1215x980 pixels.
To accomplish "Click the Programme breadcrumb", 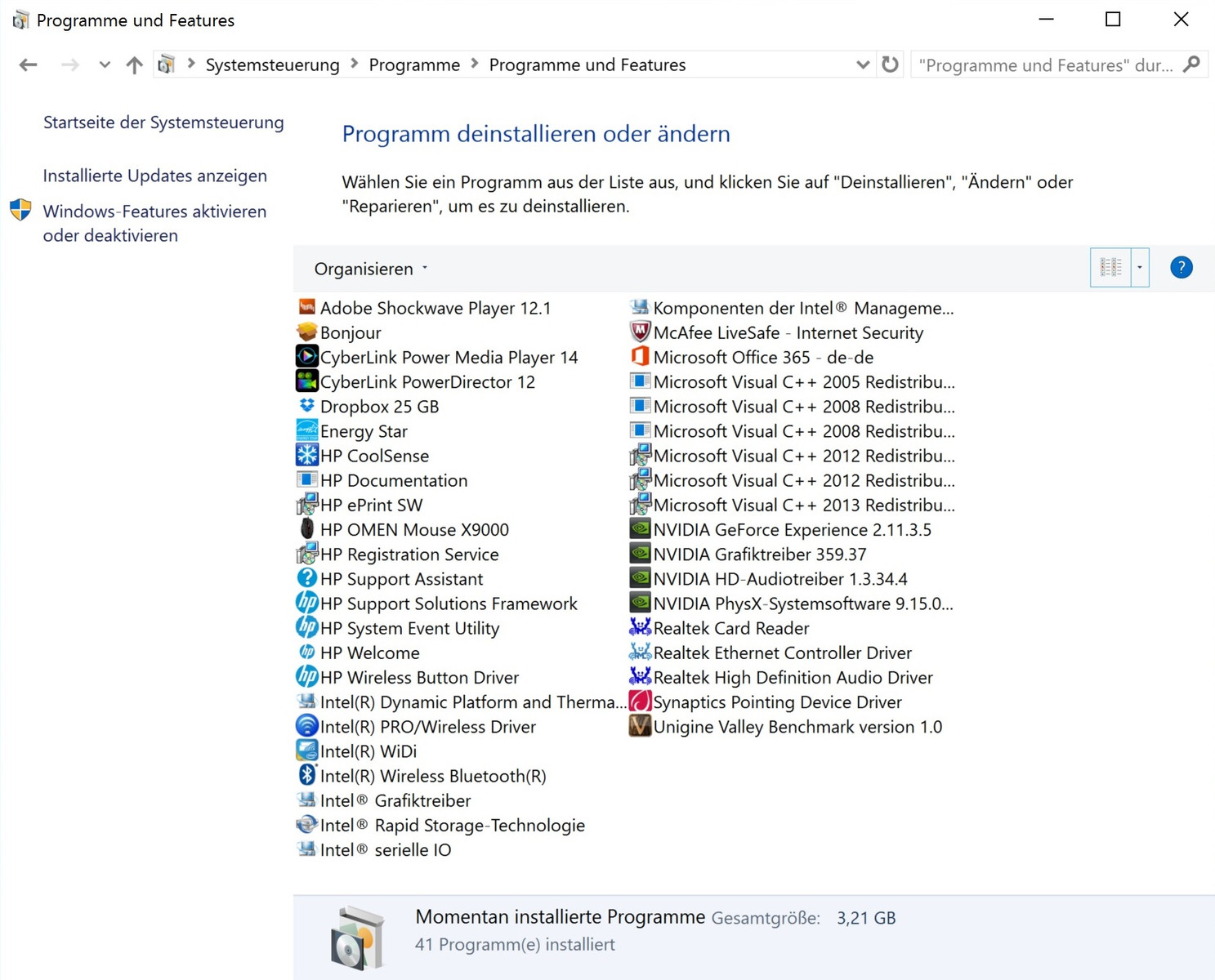I will point(414,65).
